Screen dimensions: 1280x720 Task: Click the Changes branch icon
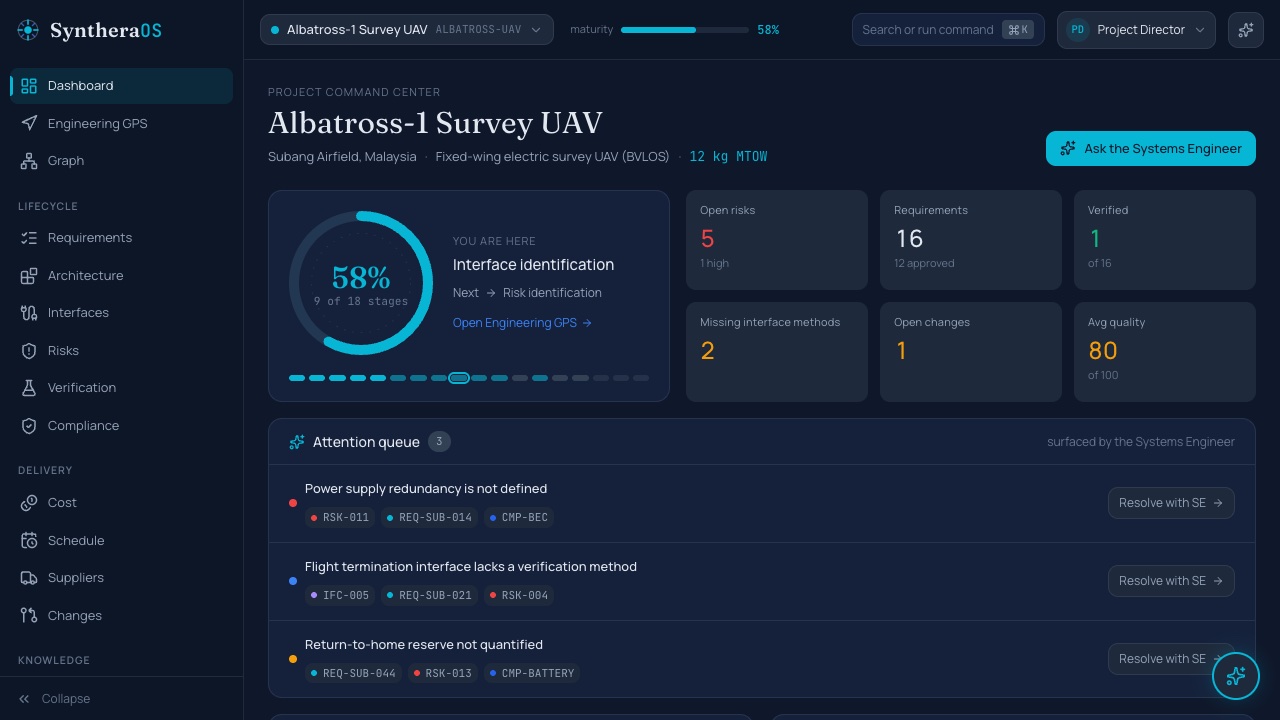[29, 616]
